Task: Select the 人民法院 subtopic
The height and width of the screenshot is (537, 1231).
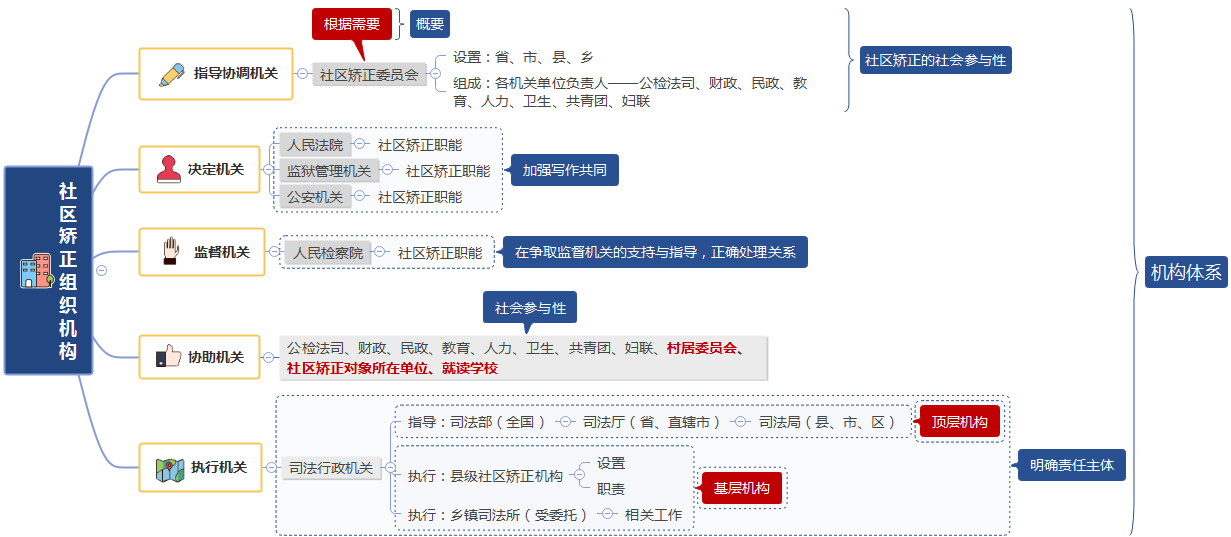Action: coord(315,145)
